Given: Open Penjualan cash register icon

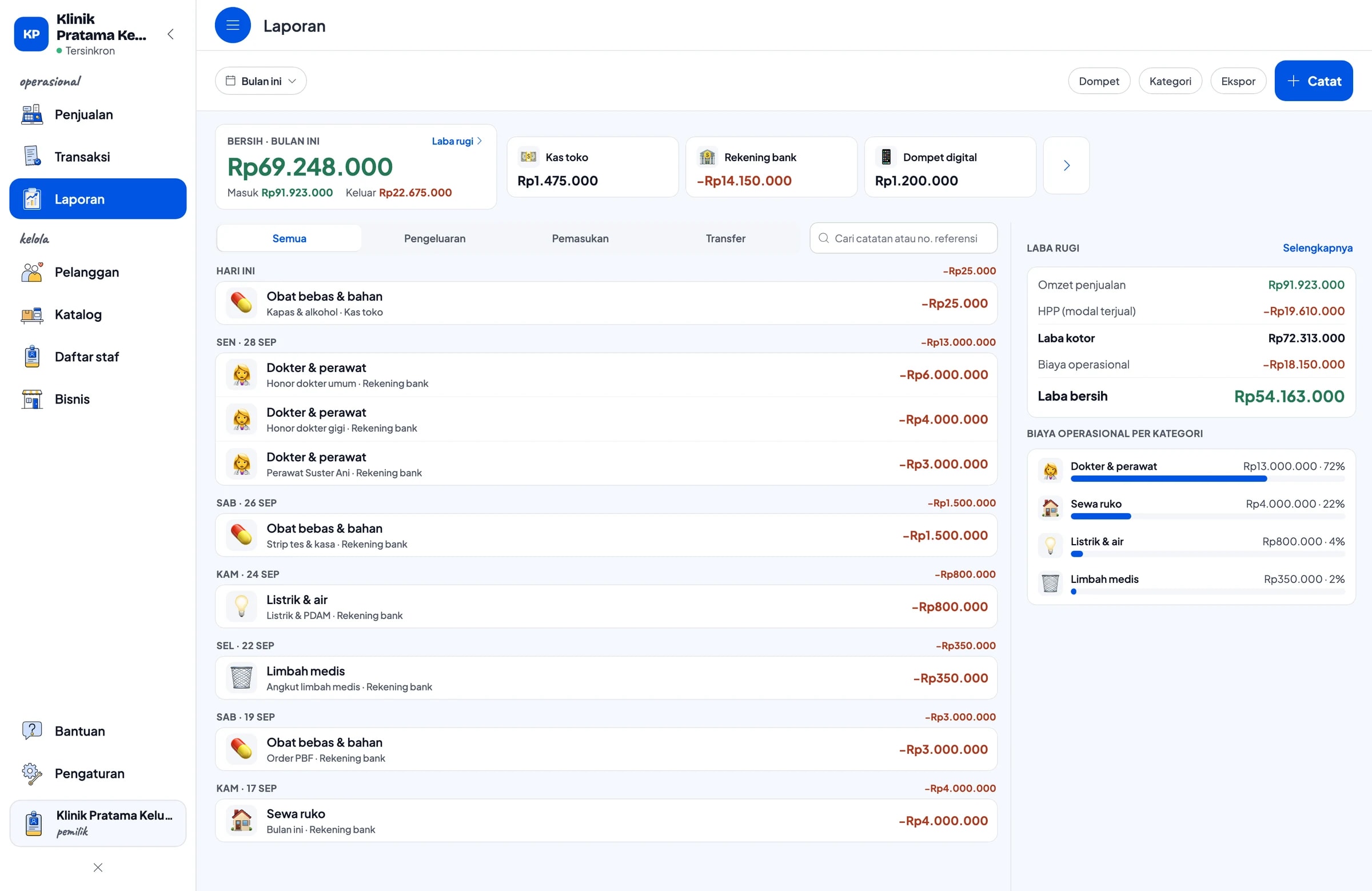Looking at the screenshot, I should point(31,115).
